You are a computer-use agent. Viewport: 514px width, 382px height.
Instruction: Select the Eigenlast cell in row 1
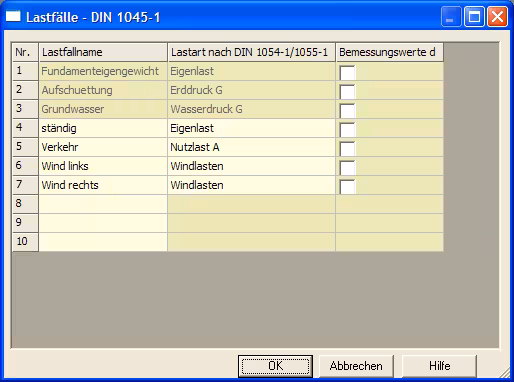(x=252, y=71)
